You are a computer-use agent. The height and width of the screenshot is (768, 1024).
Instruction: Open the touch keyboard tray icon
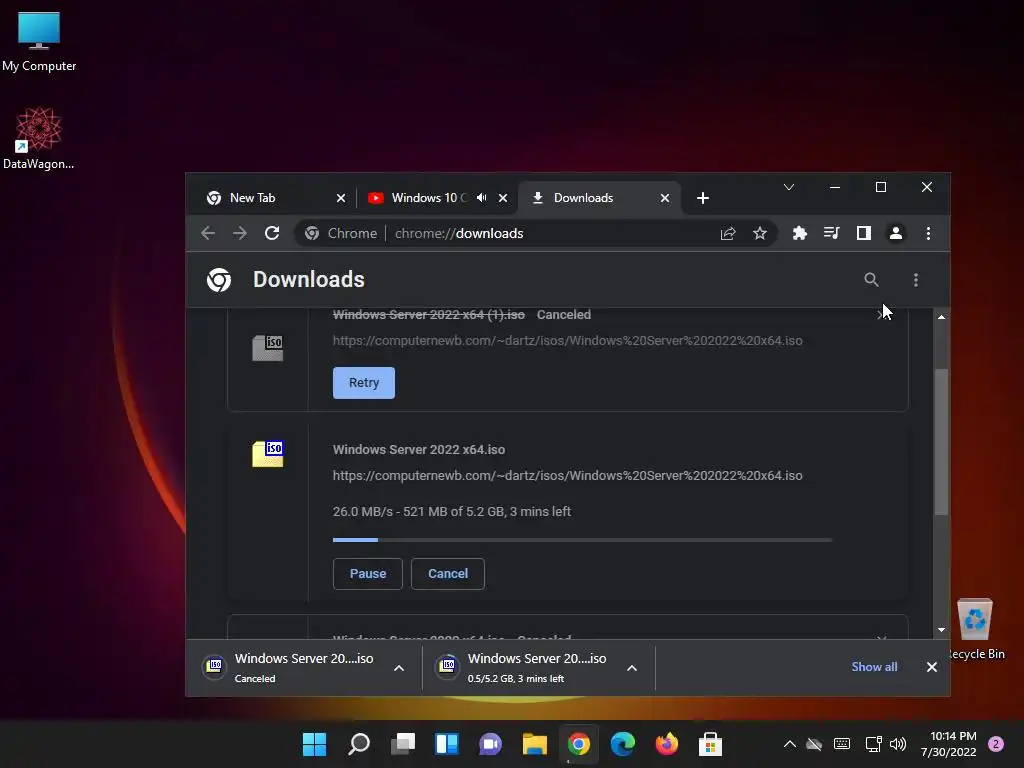coord(842,744)
